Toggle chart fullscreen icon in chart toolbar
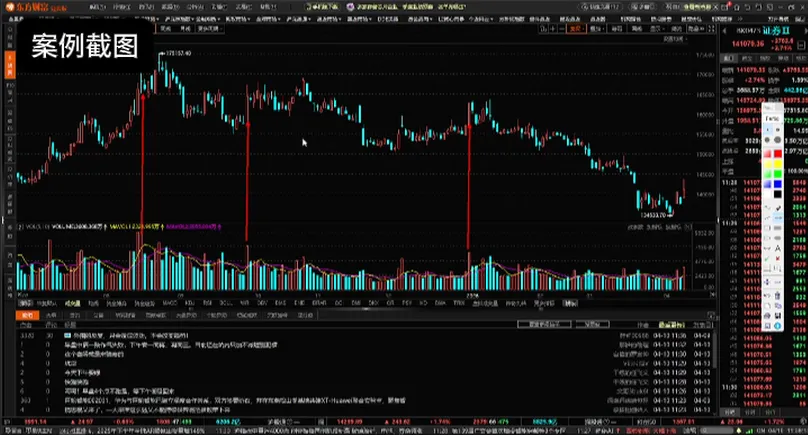This screenshot has width=808, height=435. [711, 29]
